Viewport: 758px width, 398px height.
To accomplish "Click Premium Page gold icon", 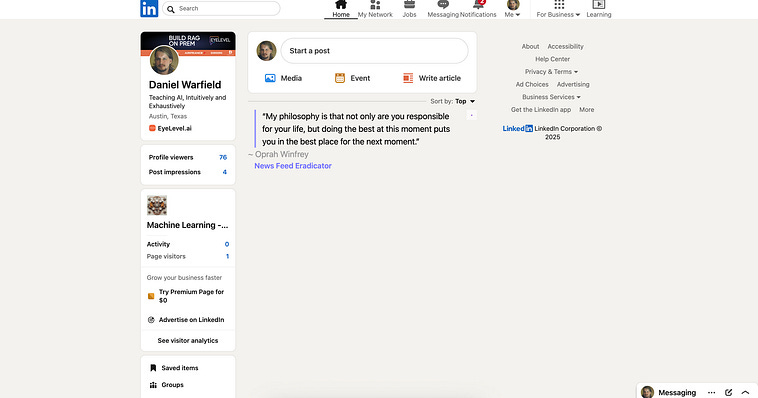I will pos(151,296).
